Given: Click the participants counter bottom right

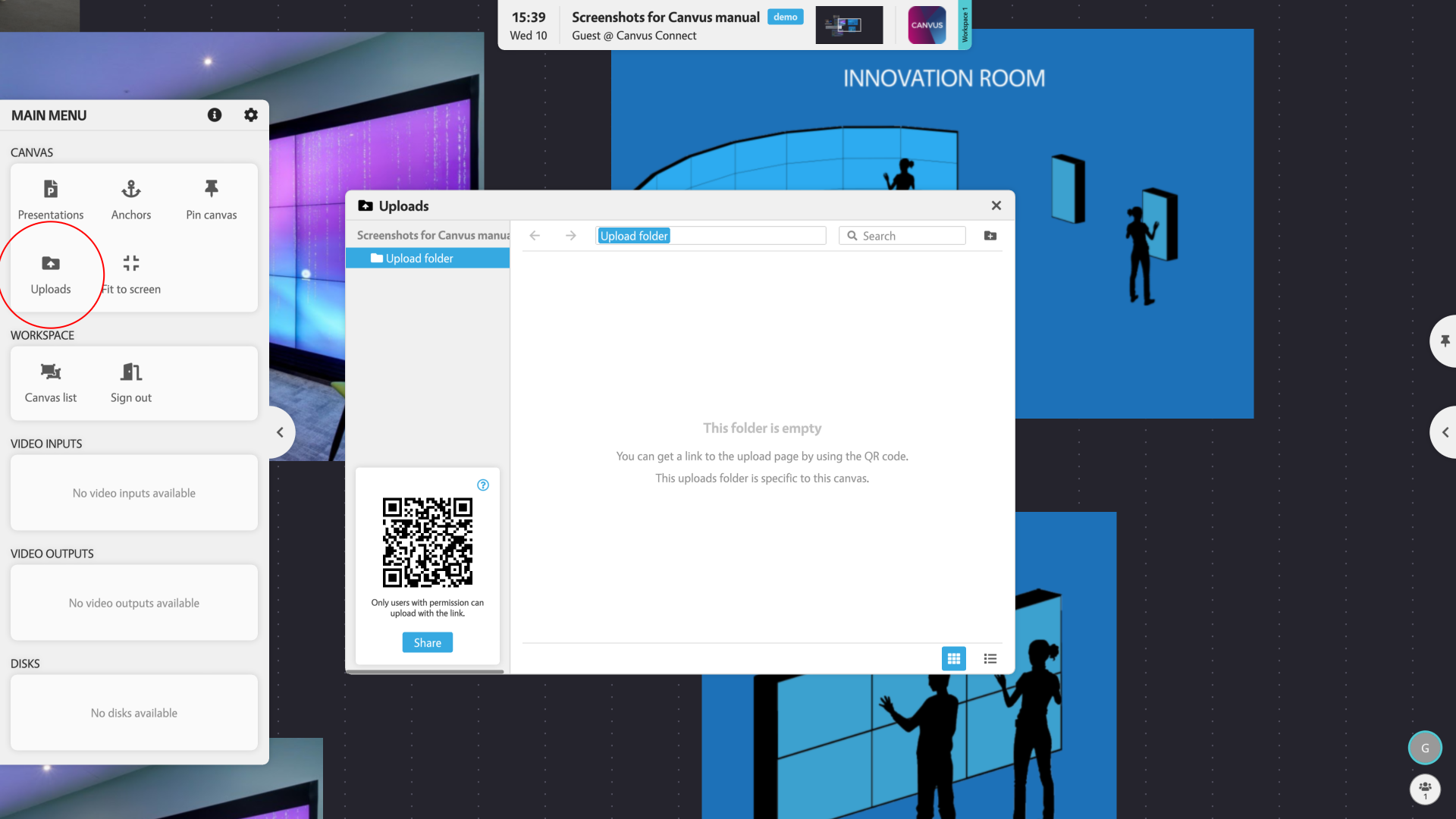Looking at the screenshot, I should [x=1424, y=789].
